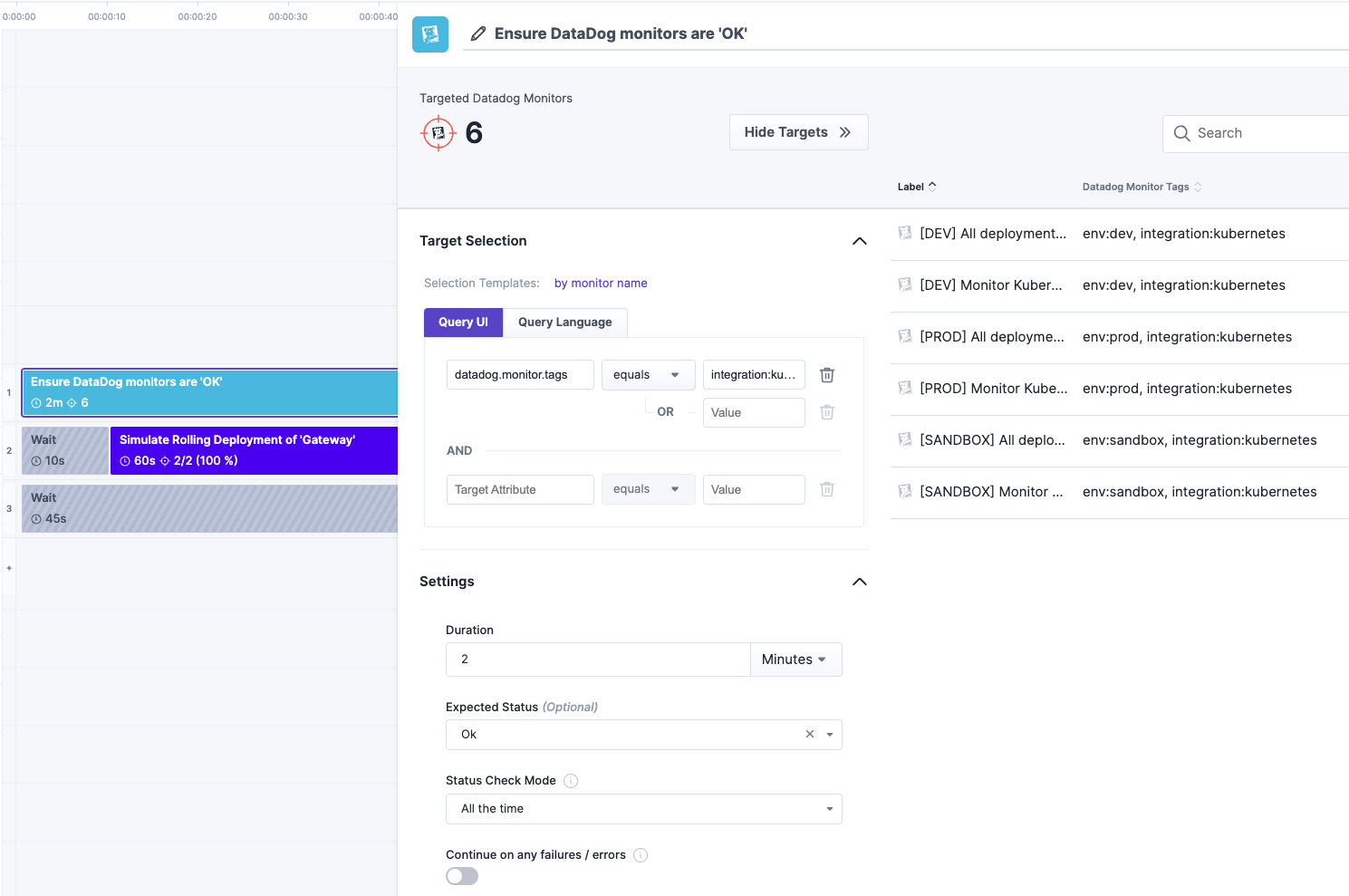The height and width of the screenshot is (896, 1349).
Task: Click Datadog icon of [DEV] Monitor Kuber row
Action: pos(905,284)
